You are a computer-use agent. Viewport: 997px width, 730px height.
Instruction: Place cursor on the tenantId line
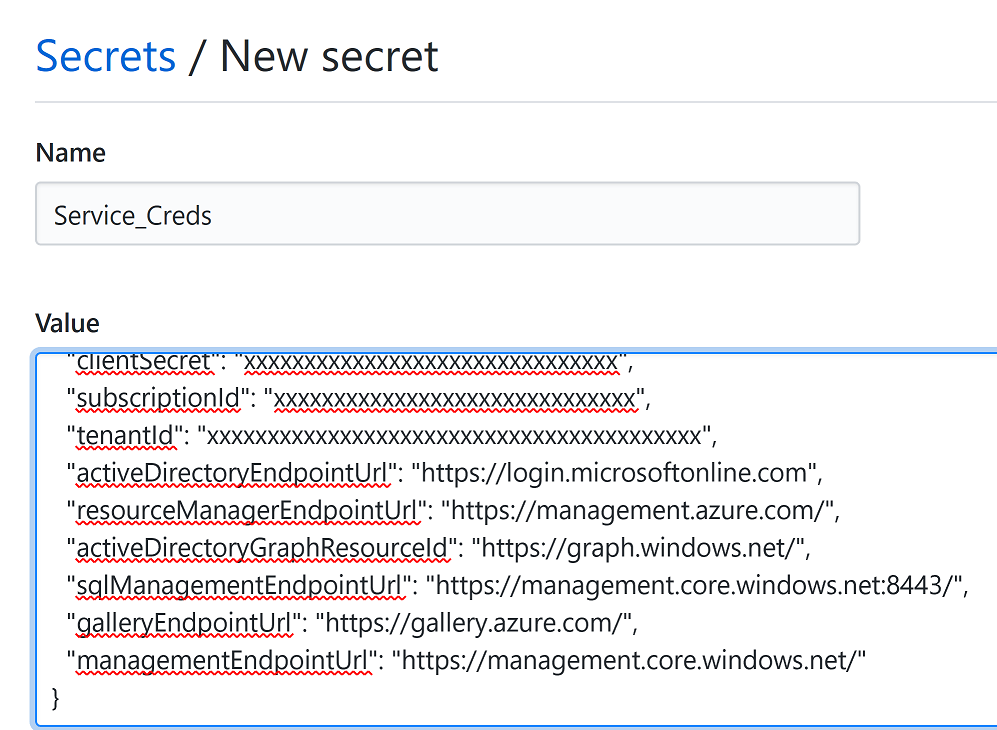[x=392, y=436]
